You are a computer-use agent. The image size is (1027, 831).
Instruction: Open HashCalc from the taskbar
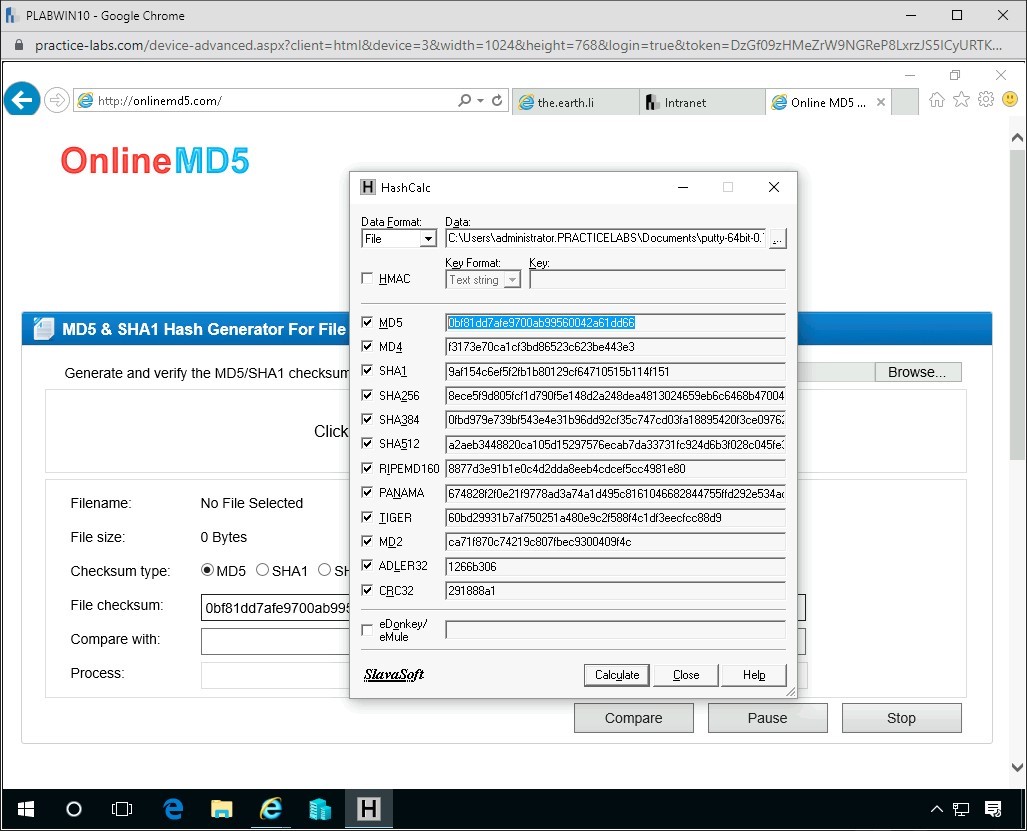coord(369,809)
